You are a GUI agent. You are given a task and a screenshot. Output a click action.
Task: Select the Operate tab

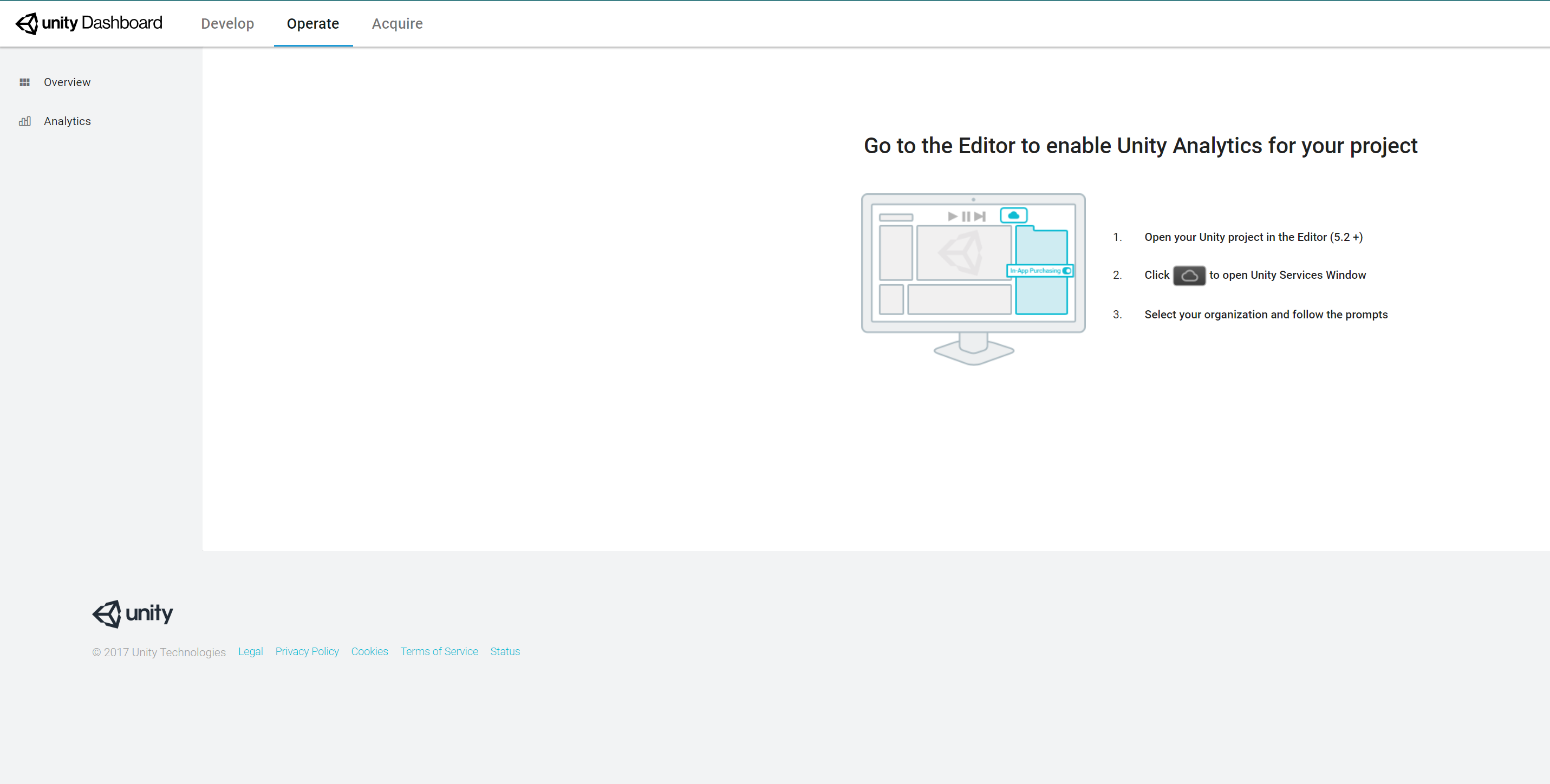point(313,23)
